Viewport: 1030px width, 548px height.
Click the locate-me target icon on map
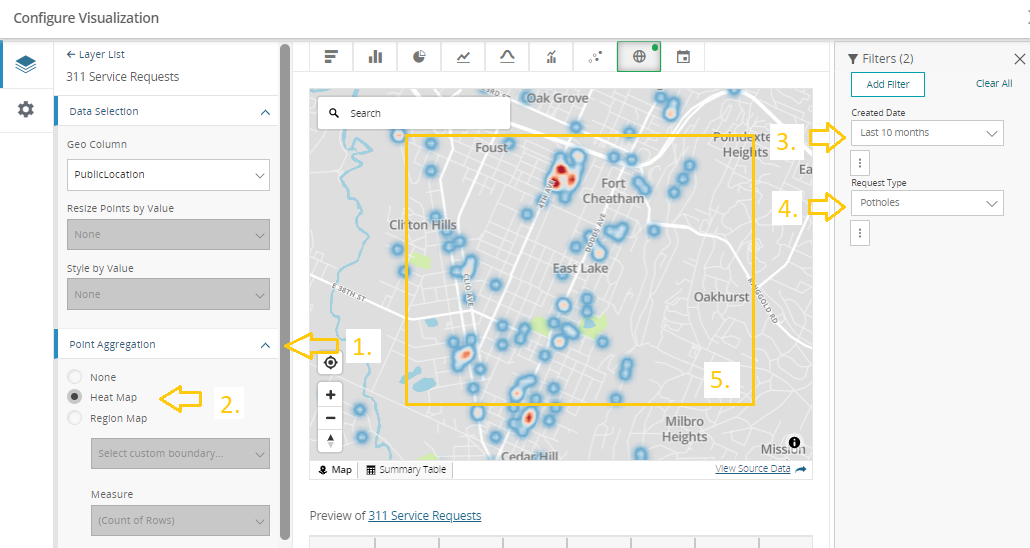tap(331, 362)
